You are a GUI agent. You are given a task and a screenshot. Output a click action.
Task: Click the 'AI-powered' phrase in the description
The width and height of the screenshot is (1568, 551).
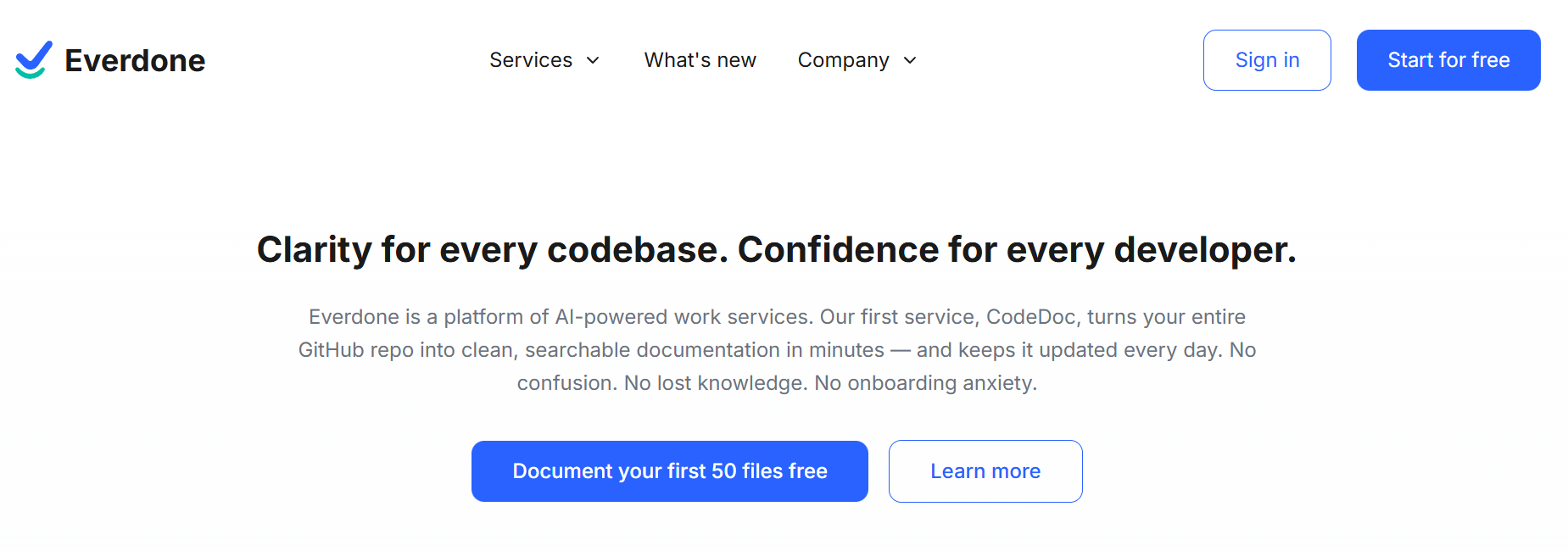pos(611,317)
